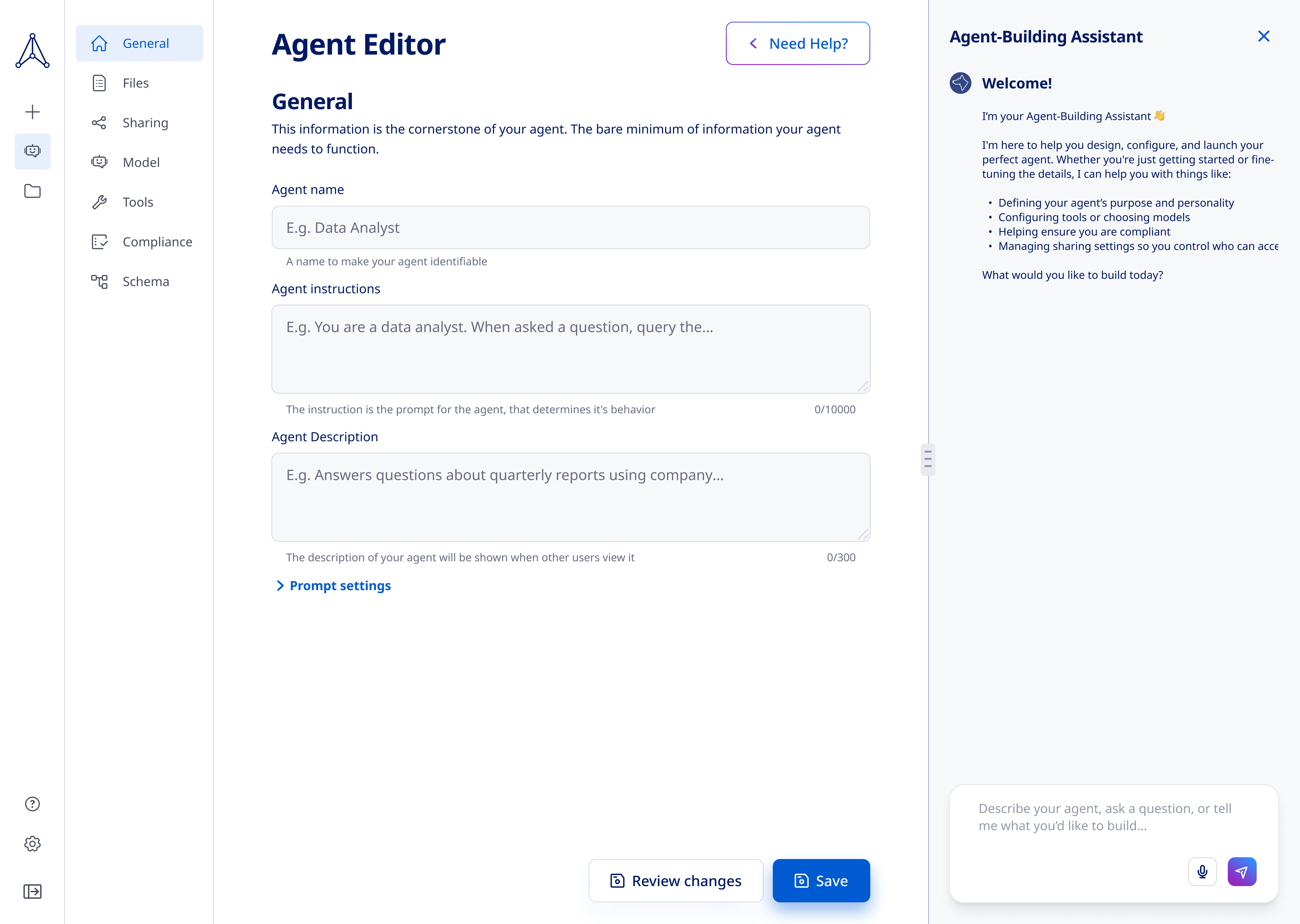
Task: Click the Agent Editor heading
Action: [x=359, y=44]
